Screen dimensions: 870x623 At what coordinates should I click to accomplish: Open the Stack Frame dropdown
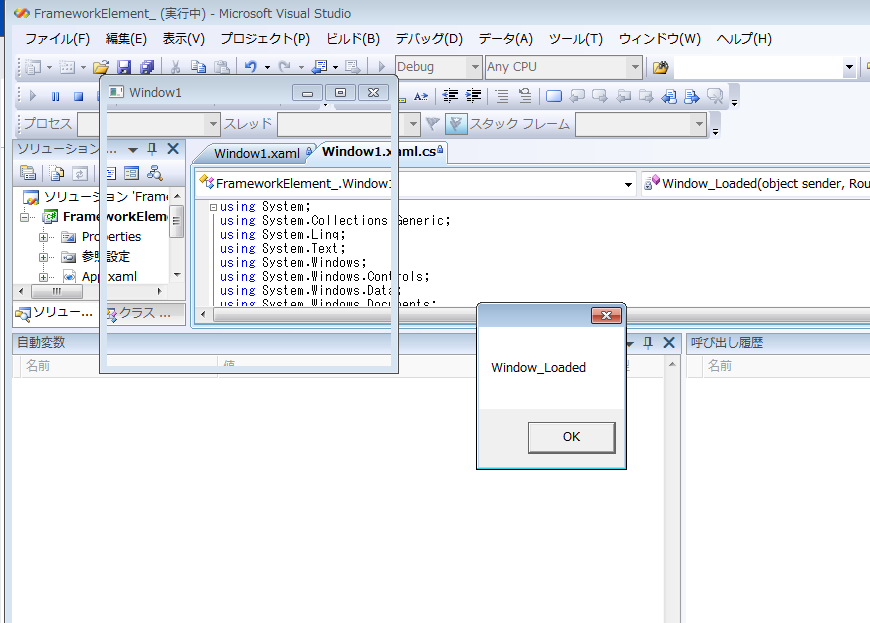[x=699, y=124]
